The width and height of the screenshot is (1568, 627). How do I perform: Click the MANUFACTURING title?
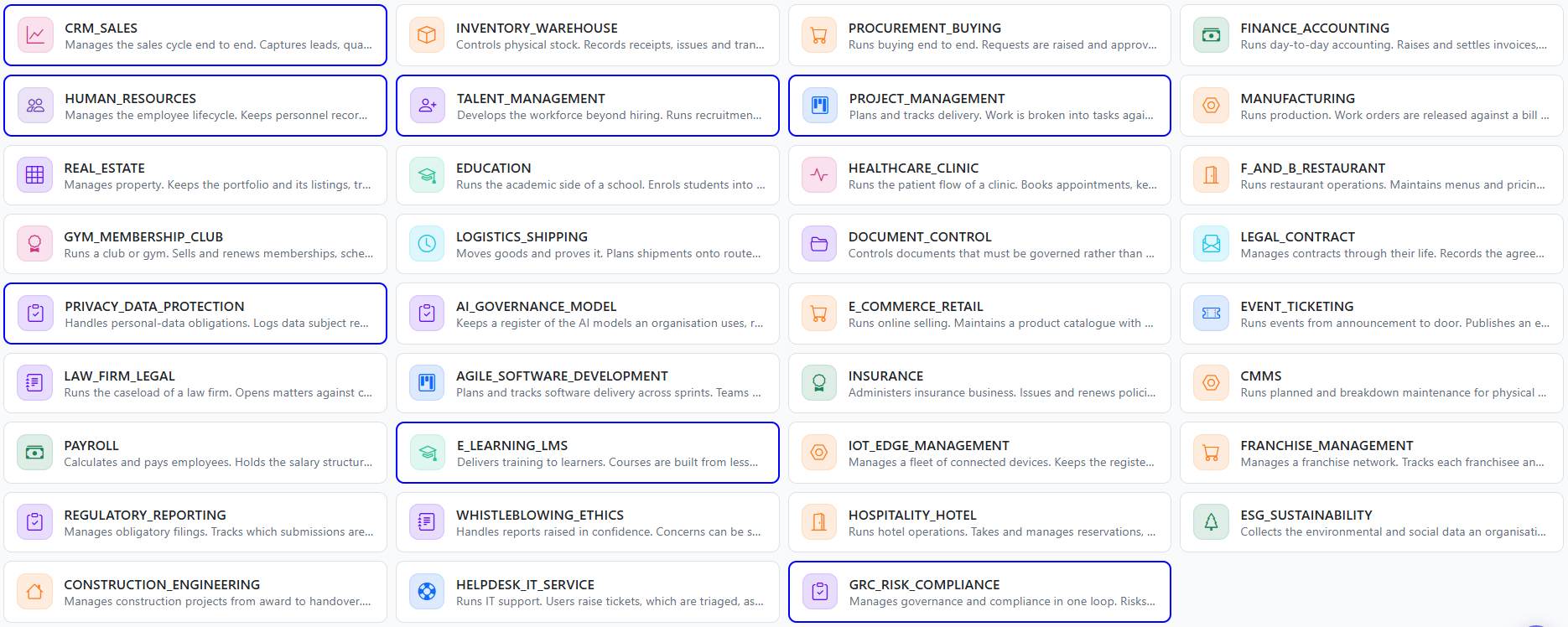click(x=1298, y=98)
